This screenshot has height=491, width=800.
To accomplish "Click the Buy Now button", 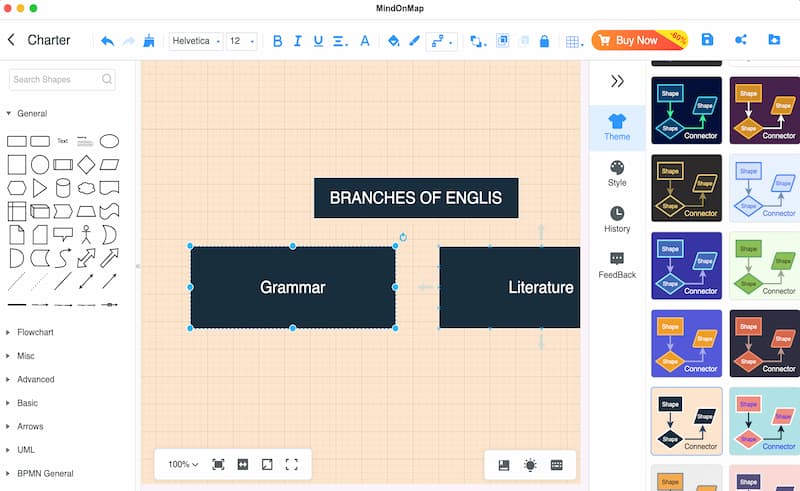I will pyautogui.click(x=640, y=40).
